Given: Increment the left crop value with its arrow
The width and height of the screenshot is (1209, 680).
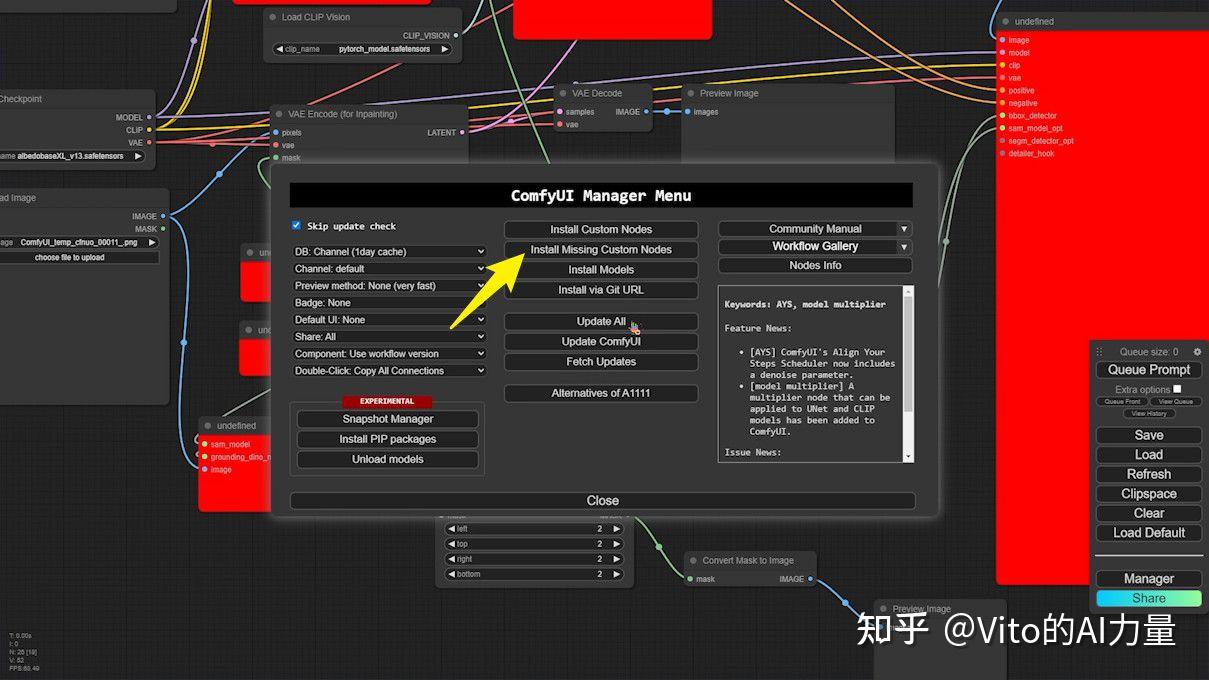Looking at the screenshot, I should click(x=619, y=528).
